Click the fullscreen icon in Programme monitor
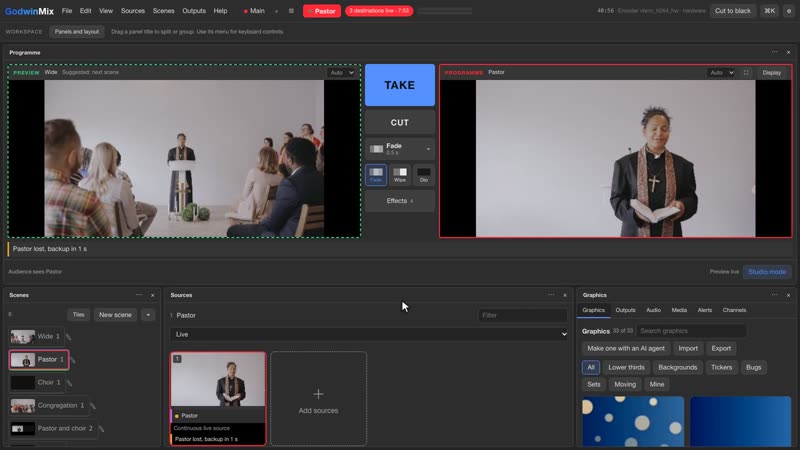This screenshot has height=450, width=800. [x=746, y=72]
